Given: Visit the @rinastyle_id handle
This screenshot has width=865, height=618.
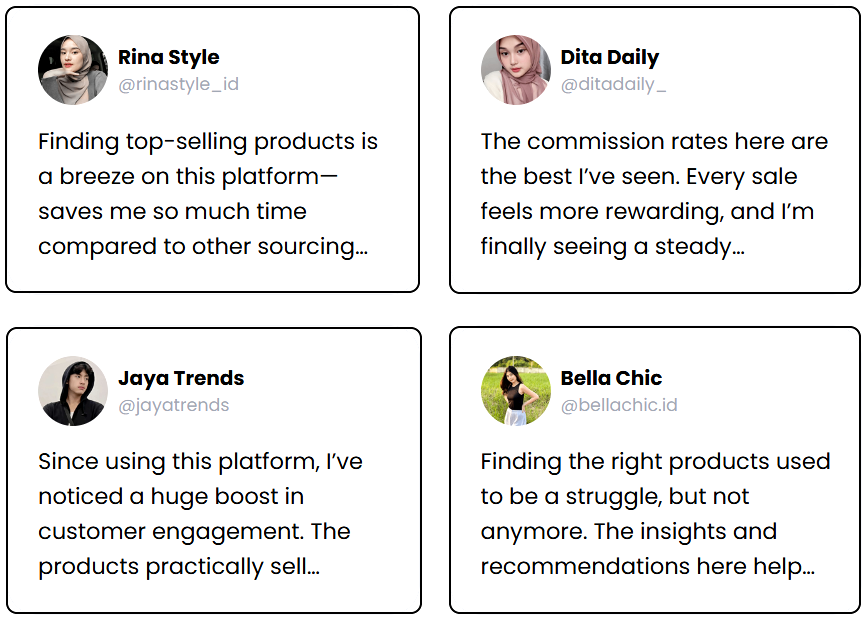Looking at the screenshot, I should (178, 84).
